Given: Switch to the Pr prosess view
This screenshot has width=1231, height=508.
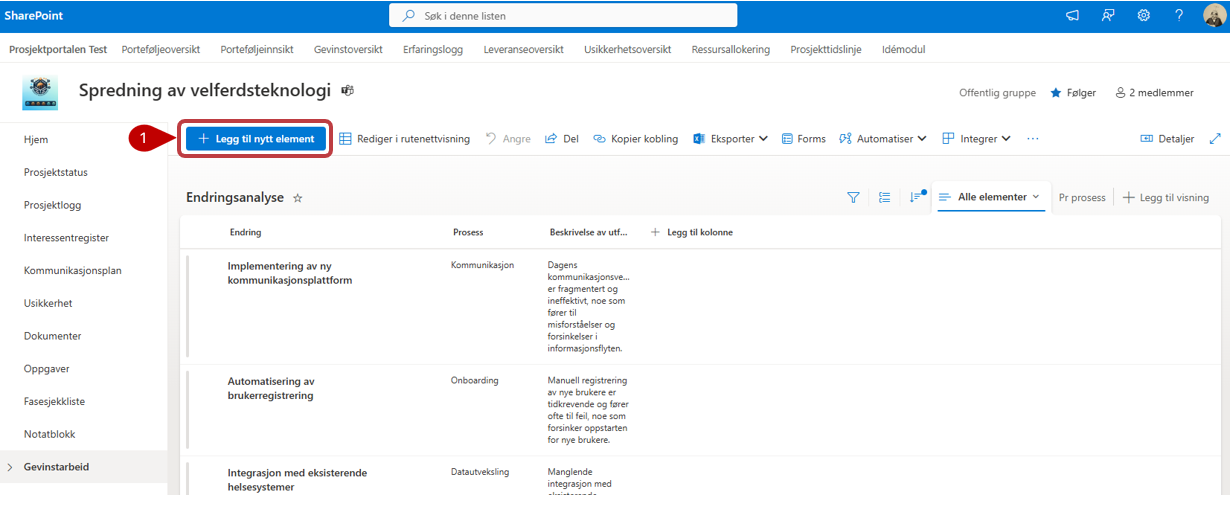Looking at the screenshot, I should (1082, 198).
